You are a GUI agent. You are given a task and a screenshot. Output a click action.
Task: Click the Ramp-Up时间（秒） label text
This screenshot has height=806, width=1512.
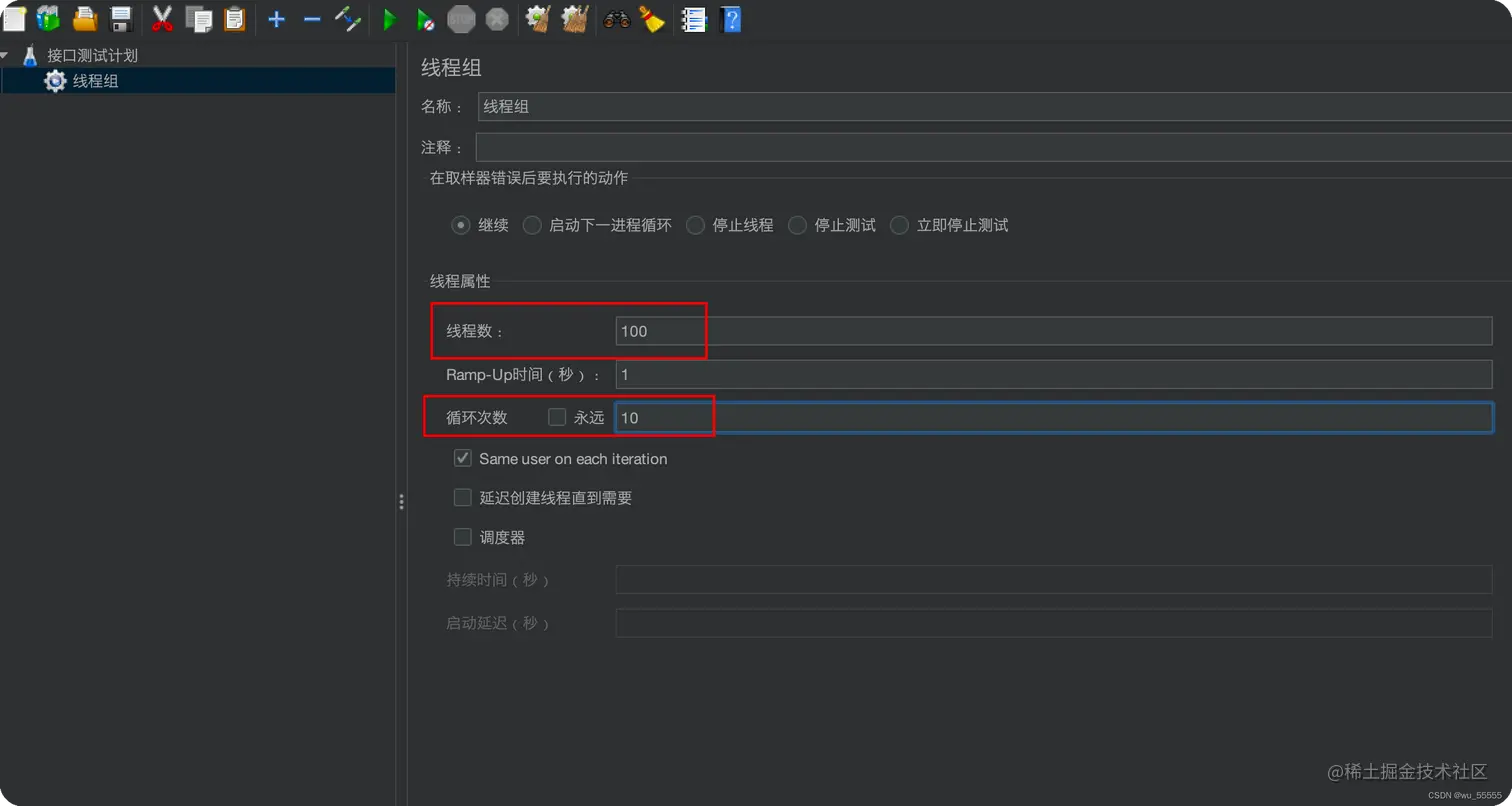click(524, 374)
